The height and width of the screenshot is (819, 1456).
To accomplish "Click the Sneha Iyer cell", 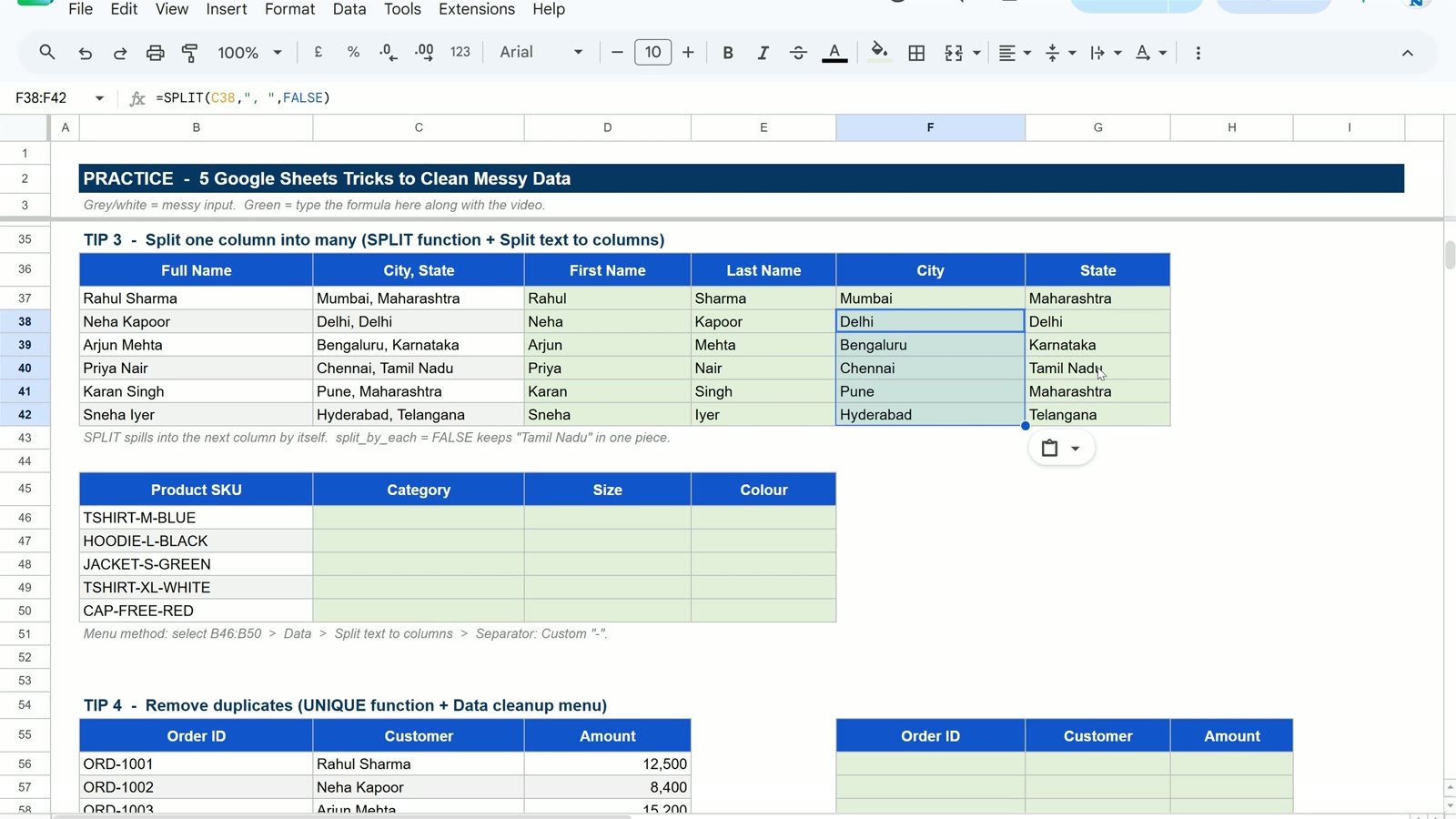I will (196, 414).
